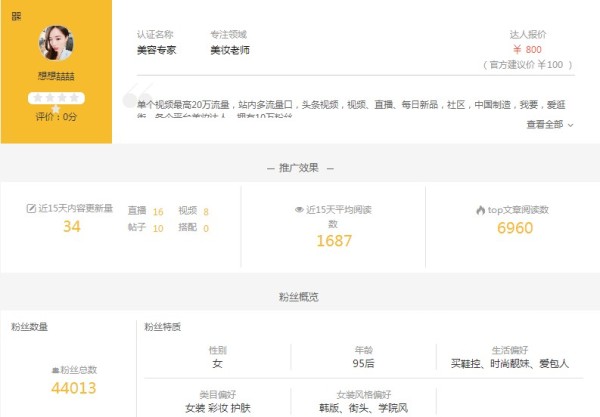This screenshot has height=417, width=600.
Task: Expand the description with '查看全部'
Action: [545, 124]
